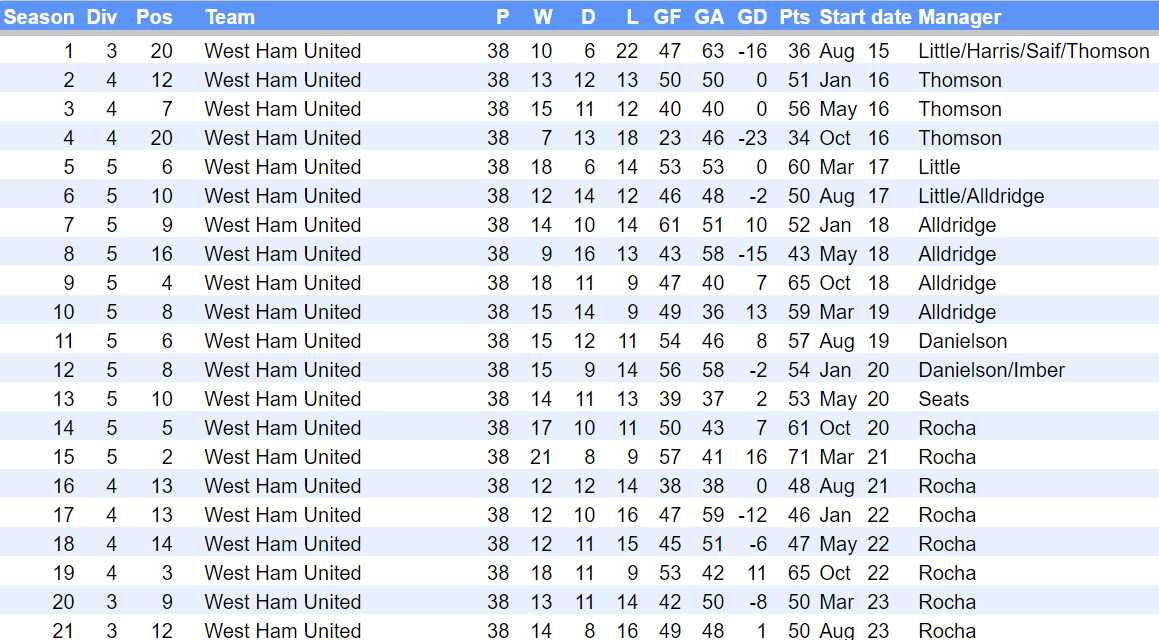
Task: Click the Div column header
Action: (x=102, y=17)
